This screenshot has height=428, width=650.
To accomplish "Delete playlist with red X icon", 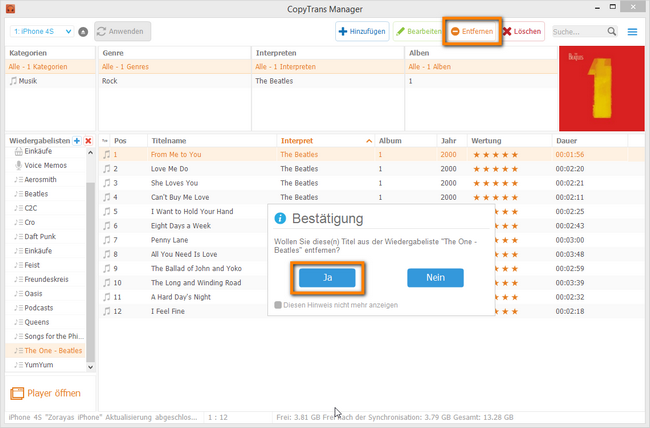I will [88, 141].
